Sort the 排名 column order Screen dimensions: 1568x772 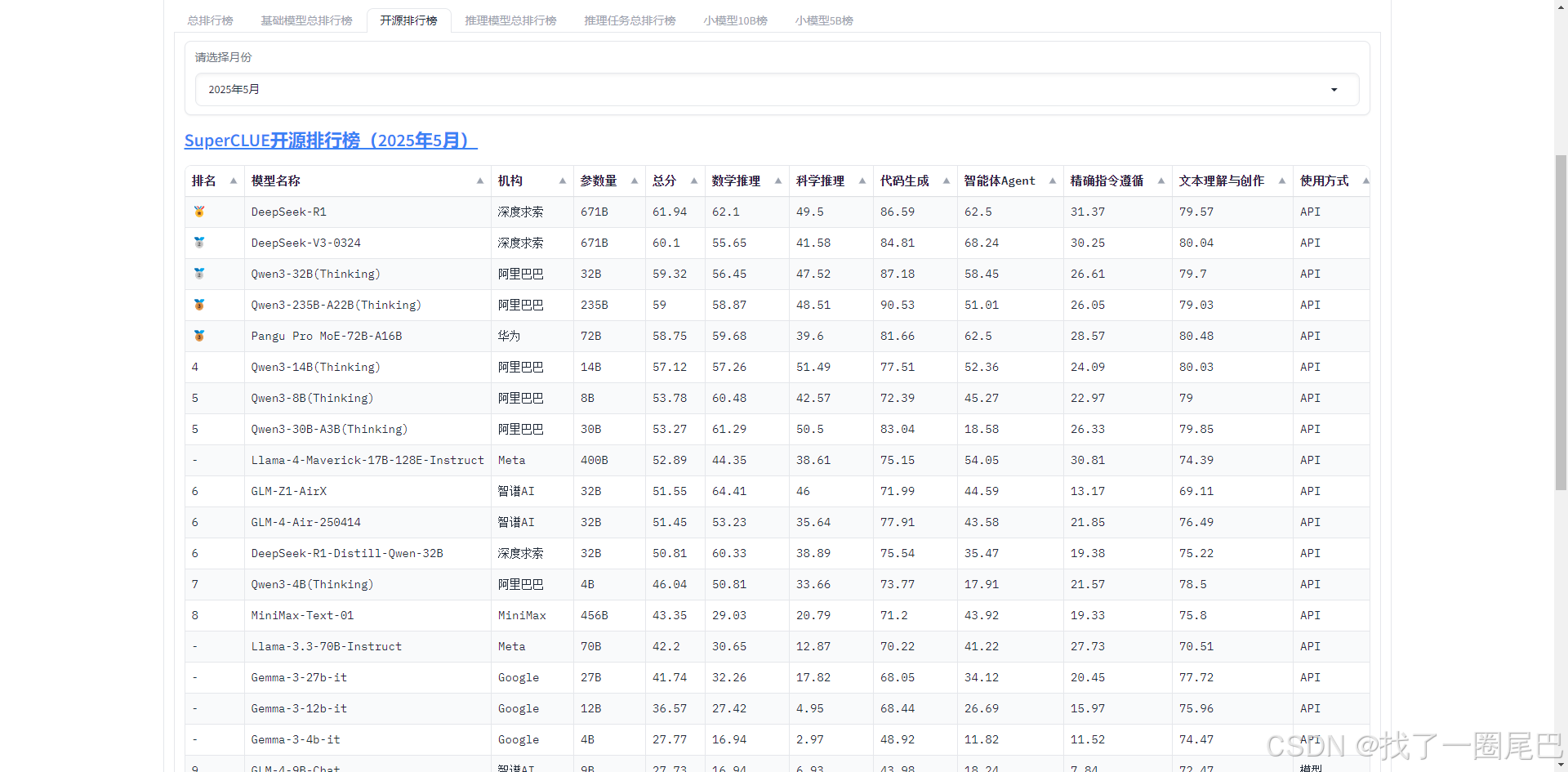[x=233, y=181]
